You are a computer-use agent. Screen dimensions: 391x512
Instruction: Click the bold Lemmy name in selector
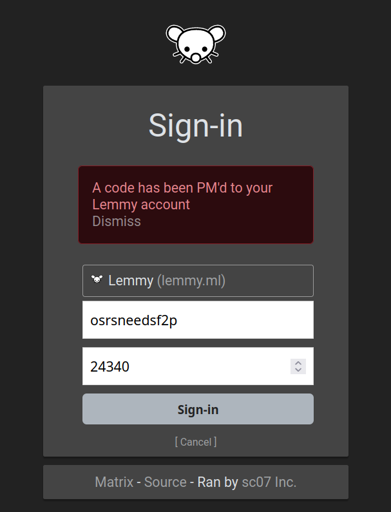pyautogui.click(x=131, y=281)
